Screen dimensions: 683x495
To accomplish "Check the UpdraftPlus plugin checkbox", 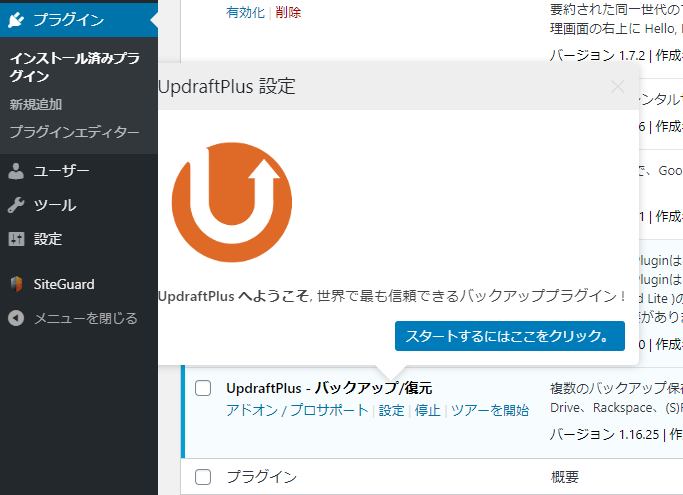I will (x=203, y=388).
